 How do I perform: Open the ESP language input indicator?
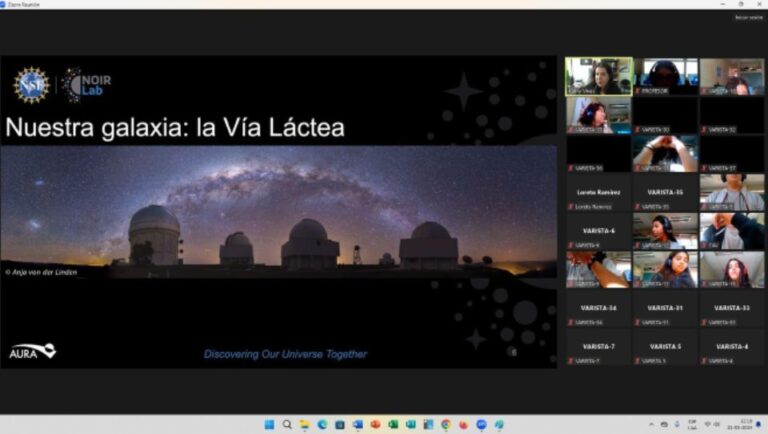(x=692, y=424)
